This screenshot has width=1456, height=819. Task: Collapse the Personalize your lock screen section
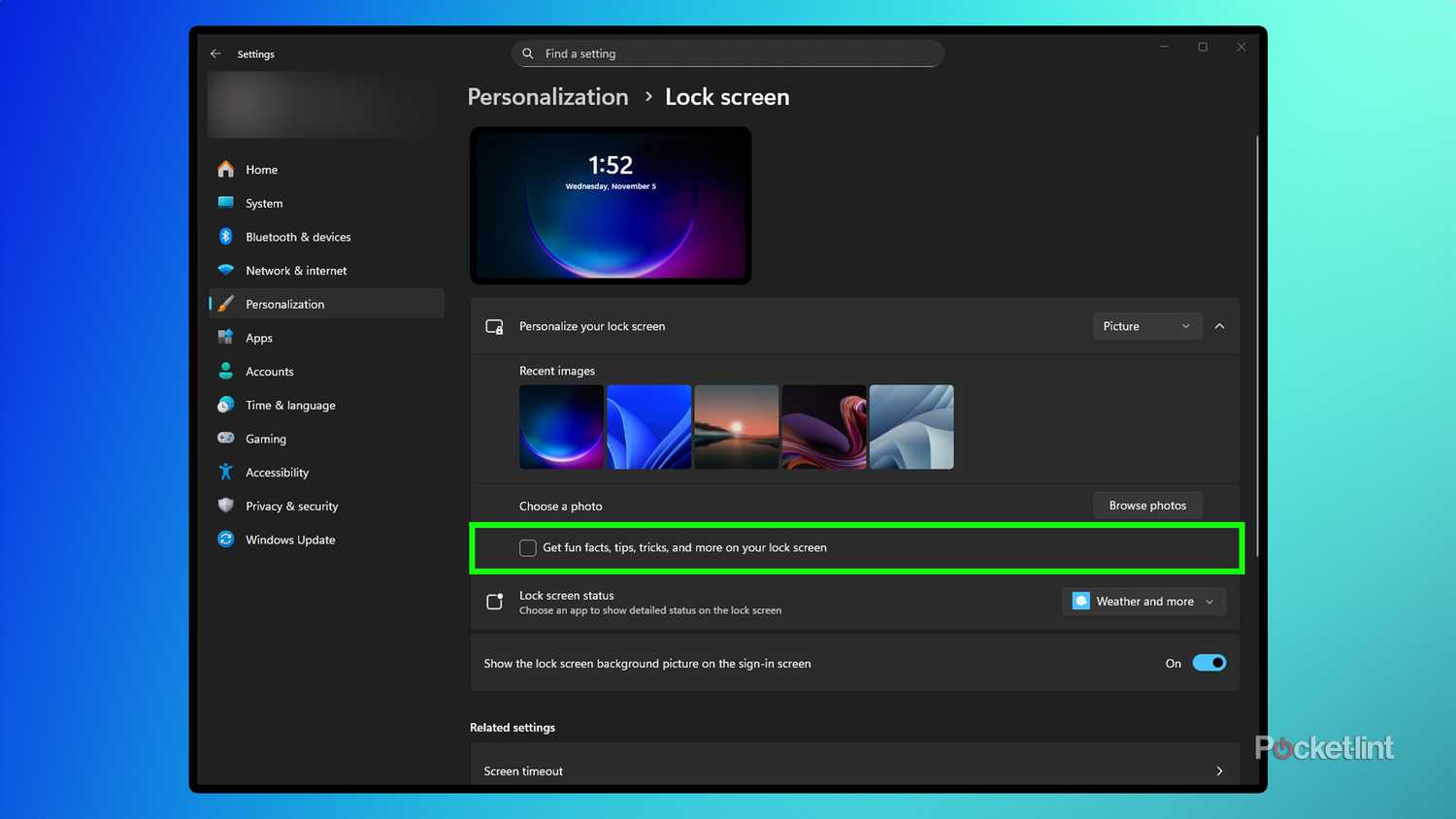[x=1220, y=326]
